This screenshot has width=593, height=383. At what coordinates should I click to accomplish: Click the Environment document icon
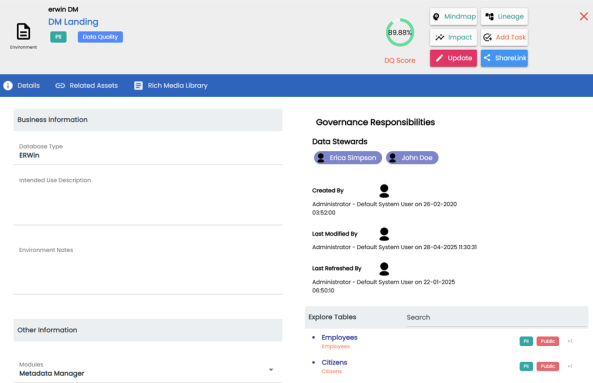coord(23,31)
